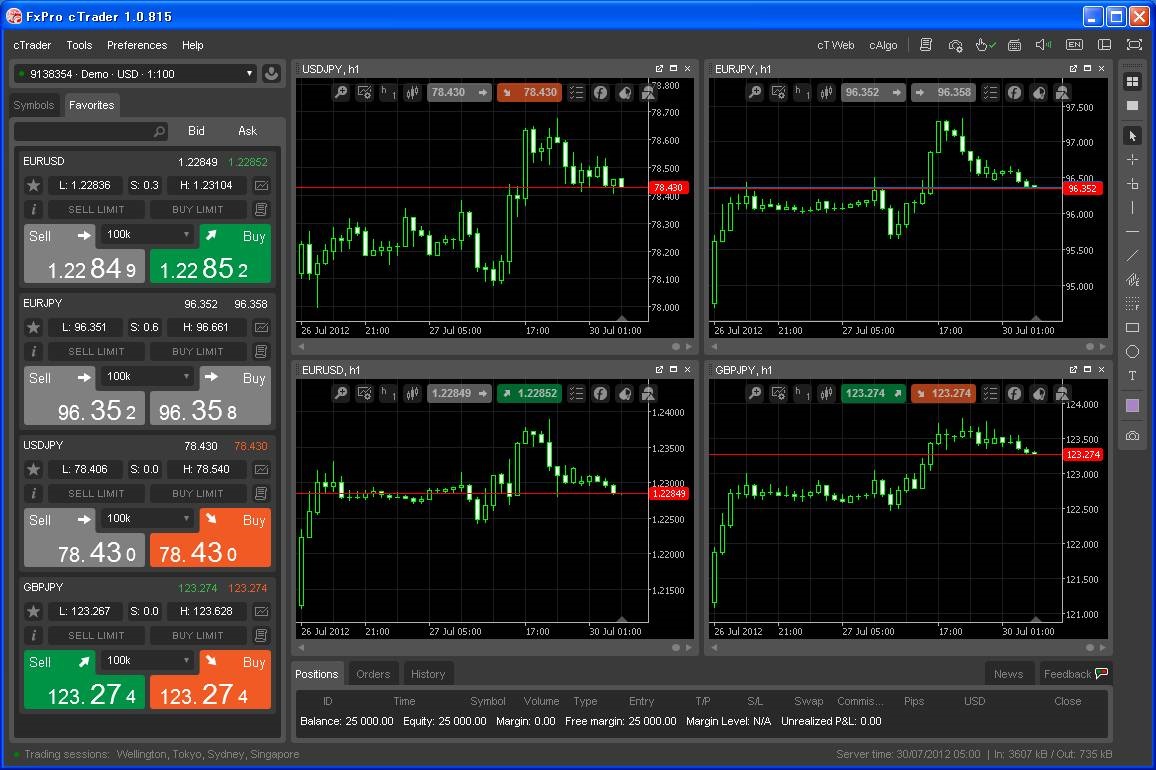Open the info icon for EURUSD symbol

tap(33, 209)
